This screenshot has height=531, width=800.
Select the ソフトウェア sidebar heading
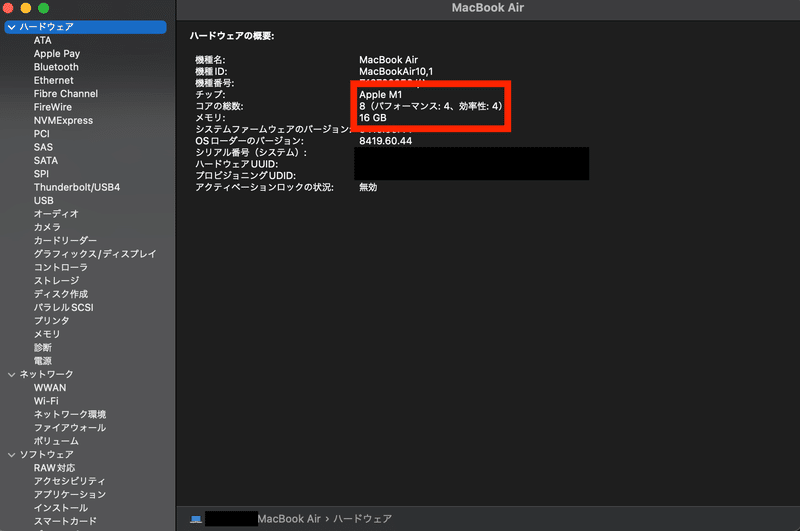46,454
